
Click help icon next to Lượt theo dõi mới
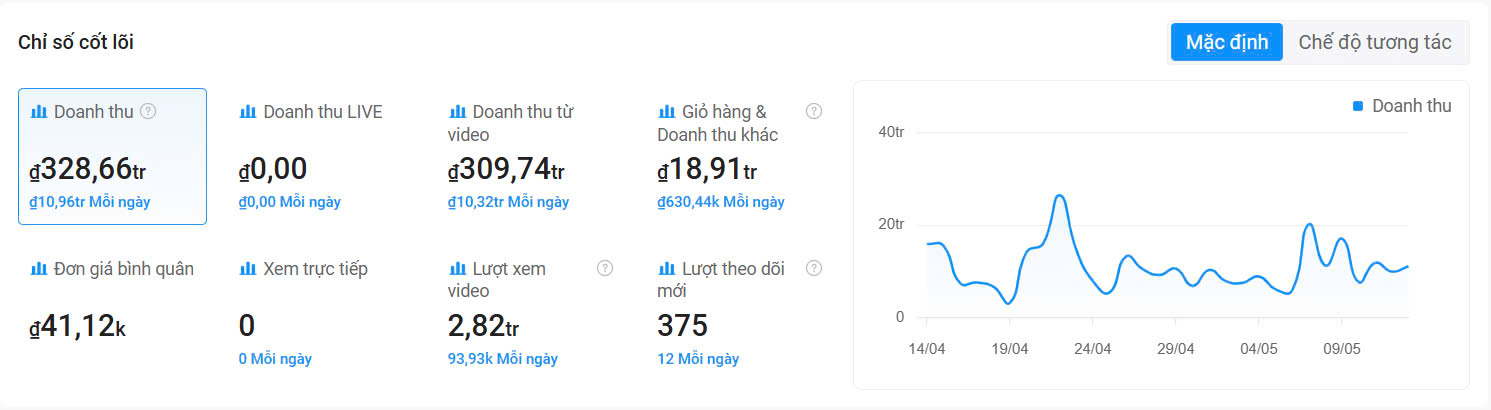click(x=814, y=268)
